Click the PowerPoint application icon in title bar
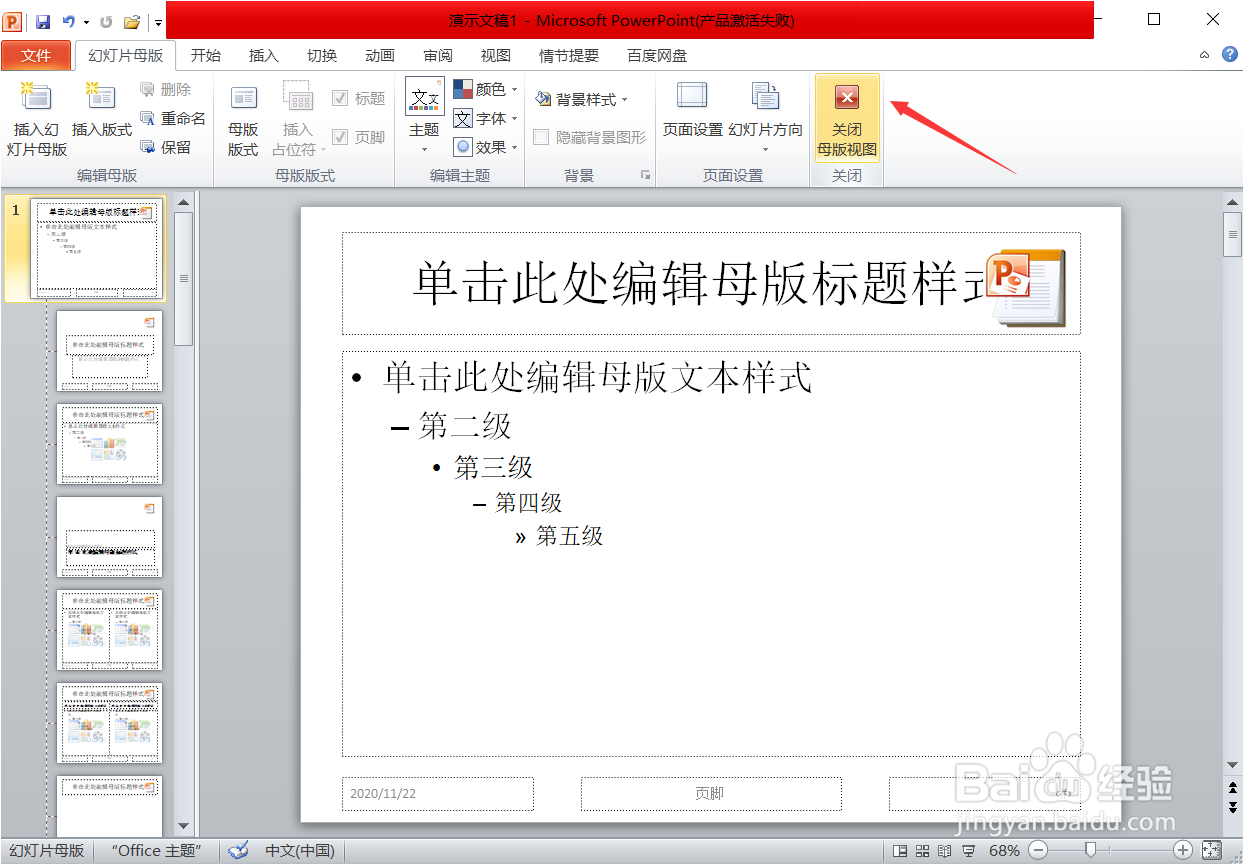This screenshot has width=1244, height=865. (12, 21)
